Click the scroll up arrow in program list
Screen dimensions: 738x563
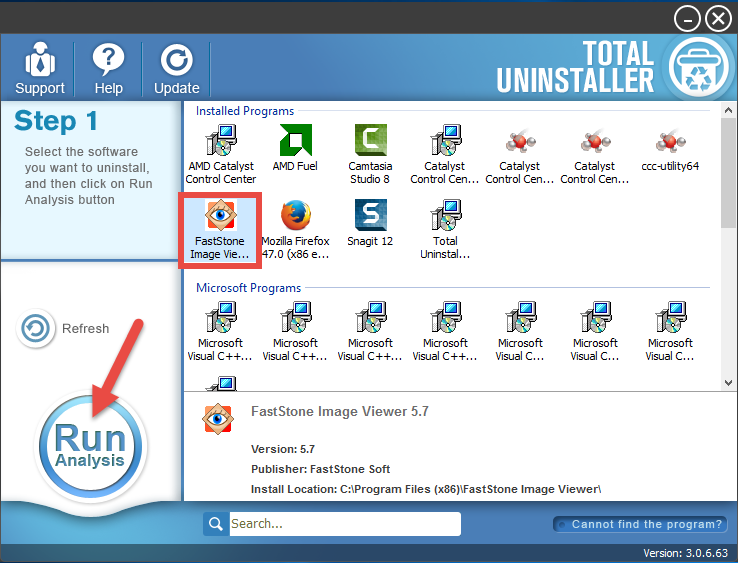728,110
